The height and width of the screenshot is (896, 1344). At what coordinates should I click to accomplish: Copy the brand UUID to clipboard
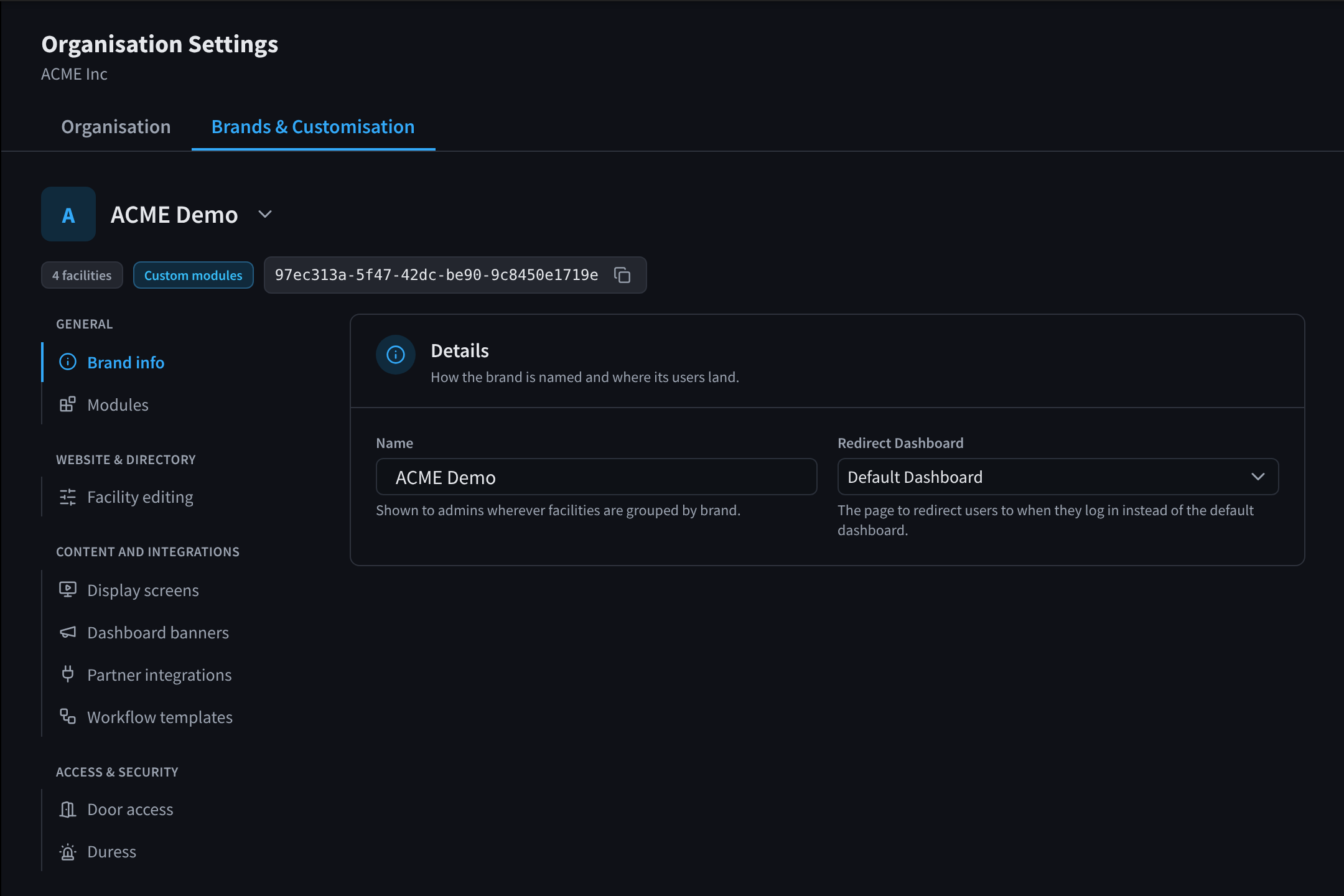tap(622, 275)
